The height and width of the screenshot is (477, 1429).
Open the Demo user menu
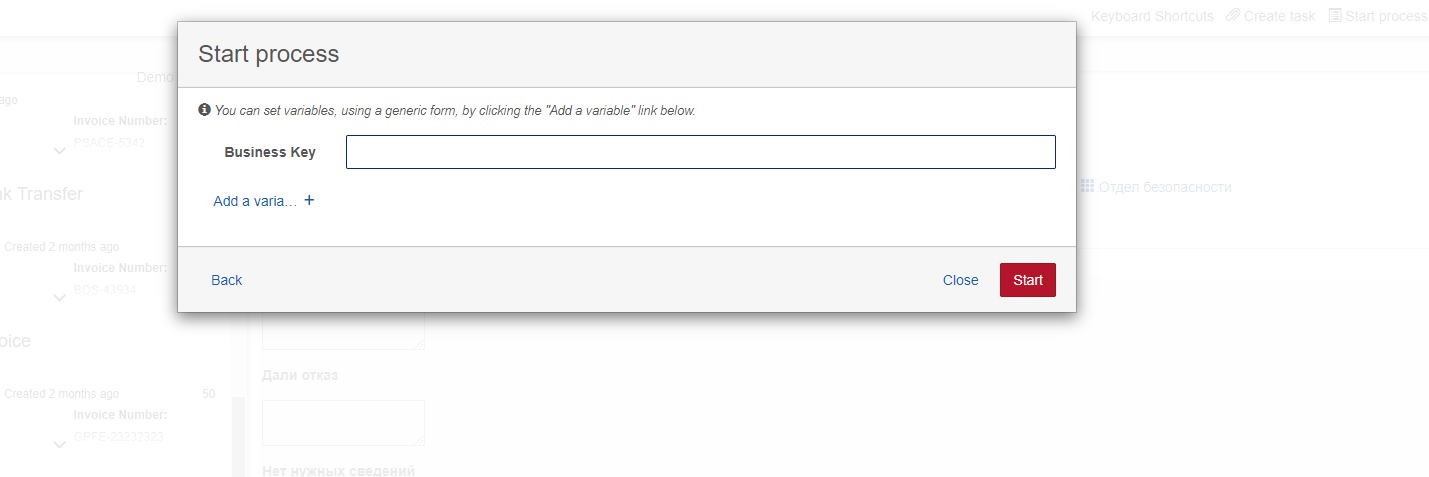(x=156, y=77)
